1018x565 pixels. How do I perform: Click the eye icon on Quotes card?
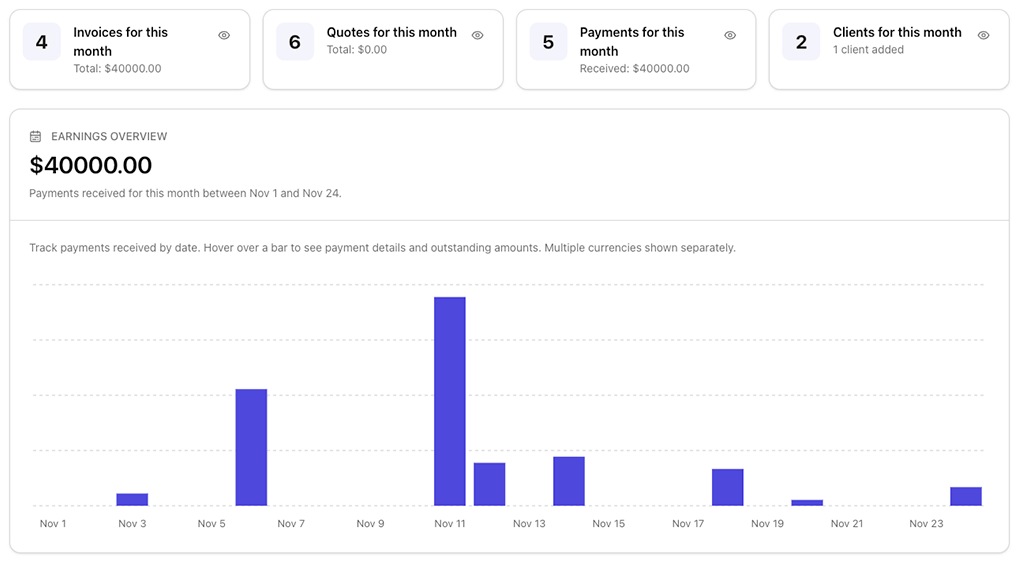point(477,35)
